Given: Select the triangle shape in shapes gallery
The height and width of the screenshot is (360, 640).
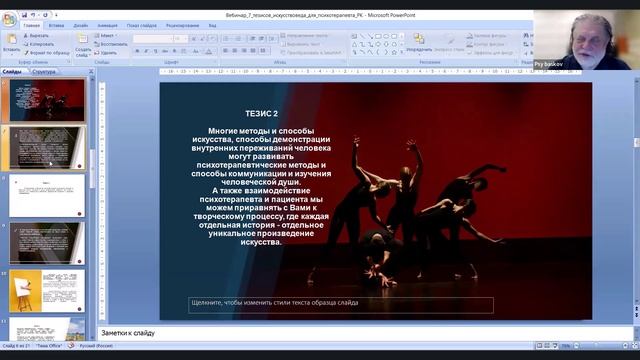Looking at the screenshot, I should [355, 44].
